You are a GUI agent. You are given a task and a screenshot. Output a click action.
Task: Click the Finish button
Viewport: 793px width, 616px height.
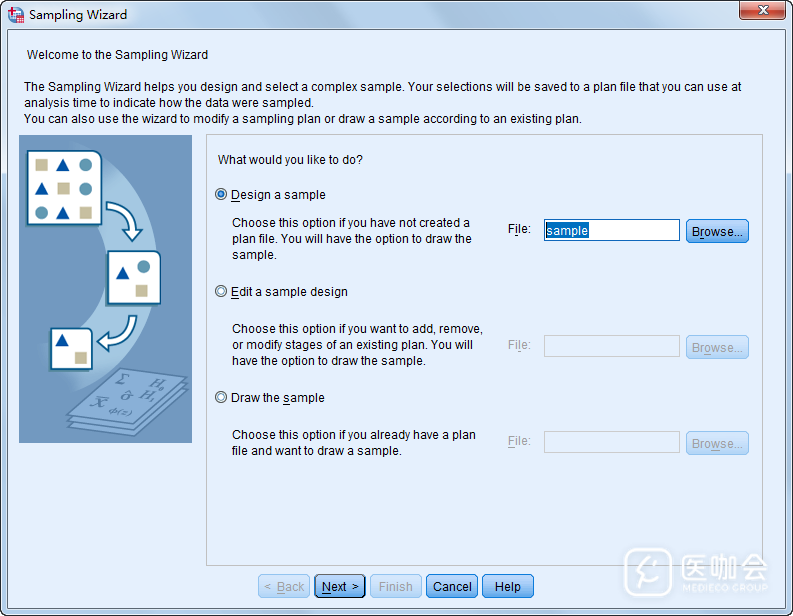395,587
